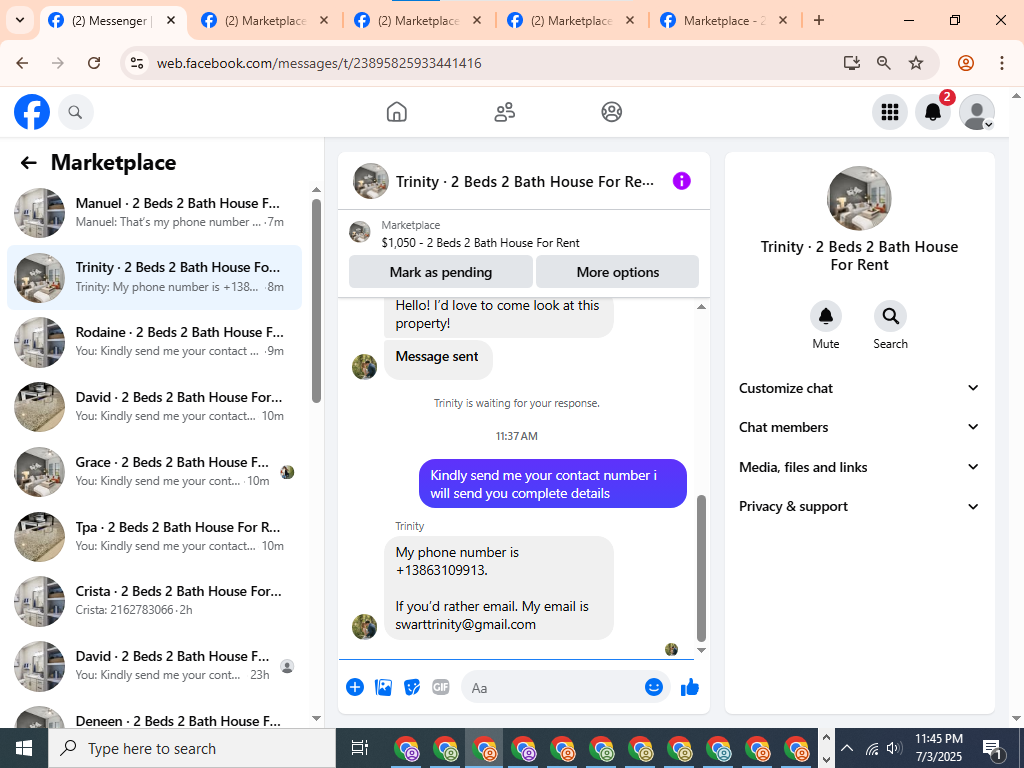This screenshot has width=1024, height=768.
Task: Open Manuel's conversation in the list
Action: click(x=154, y=212)
